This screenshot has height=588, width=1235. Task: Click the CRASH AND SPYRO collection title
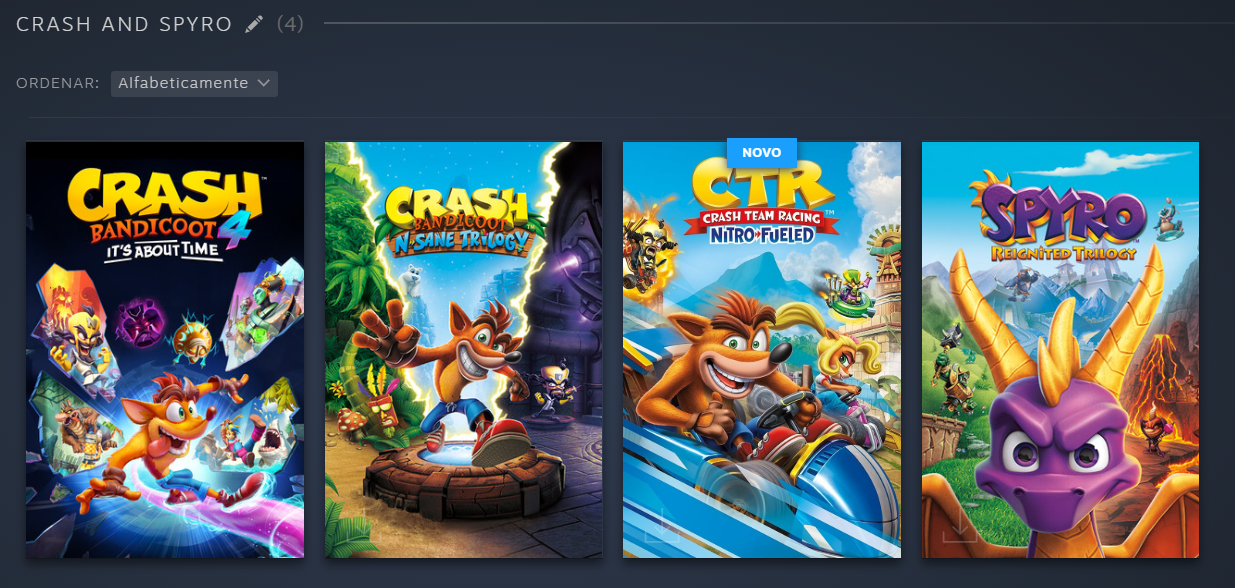pos(124,24)
